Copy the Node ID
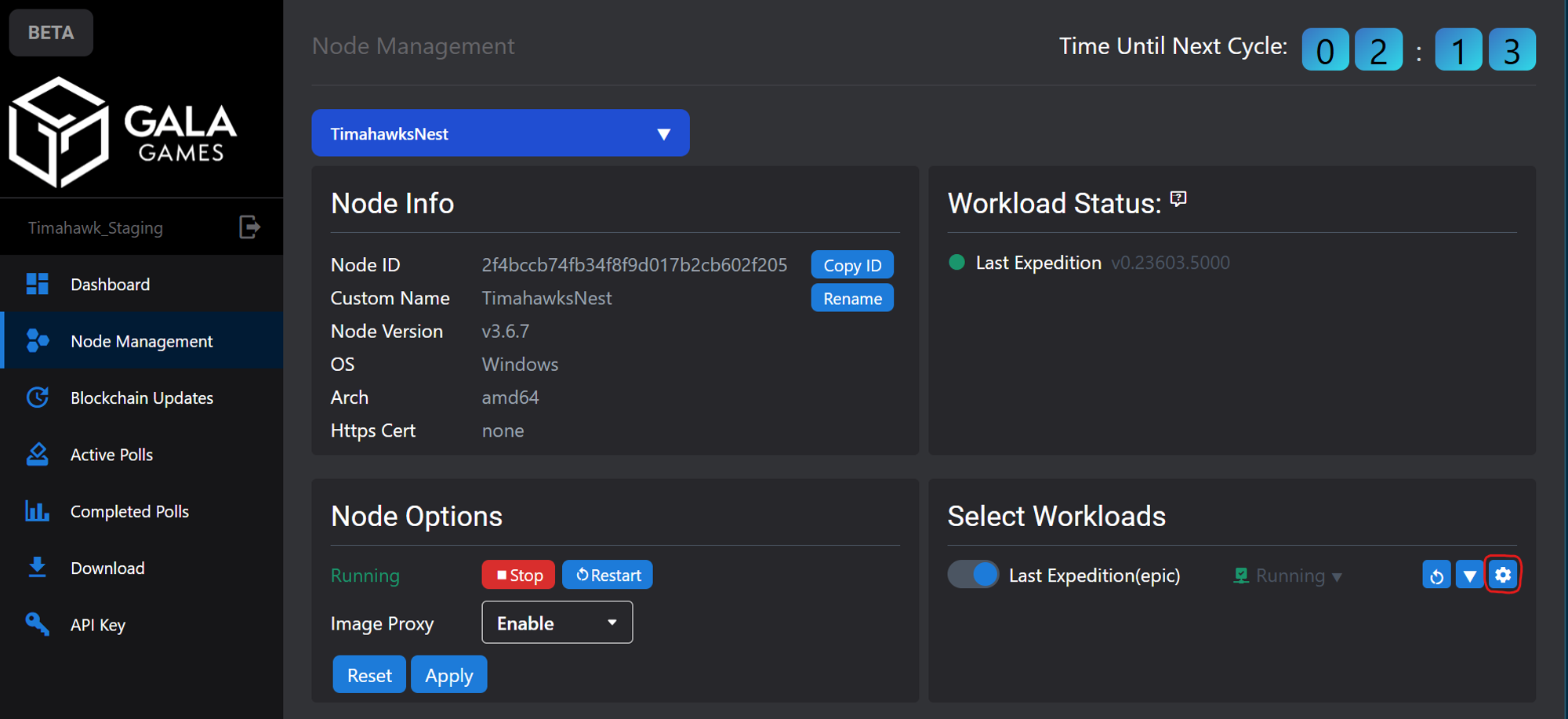 click(851, 264)
